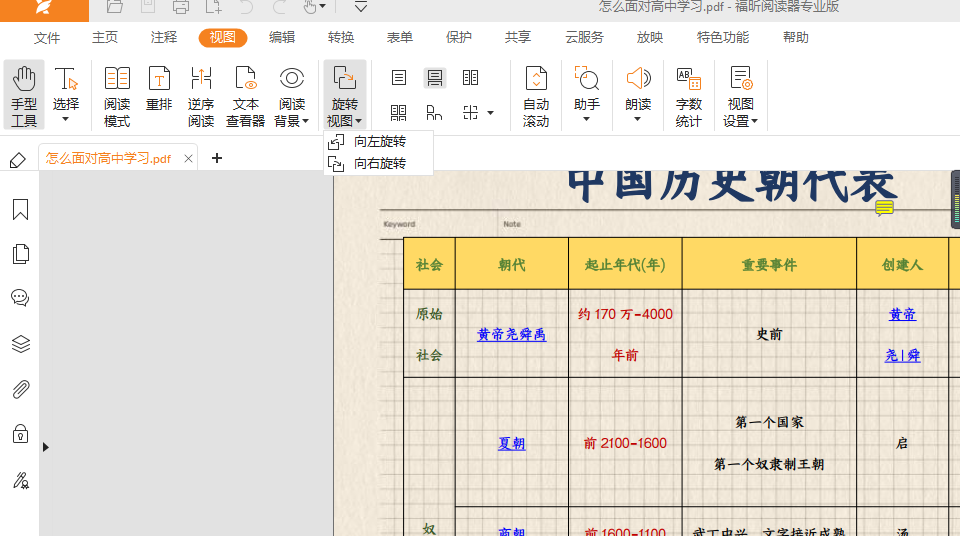Image resolution: width=960 pixels, height=536 pixels.
Task: Click the 逆序阅读 reverse reading icon
Action: point(201,96)
